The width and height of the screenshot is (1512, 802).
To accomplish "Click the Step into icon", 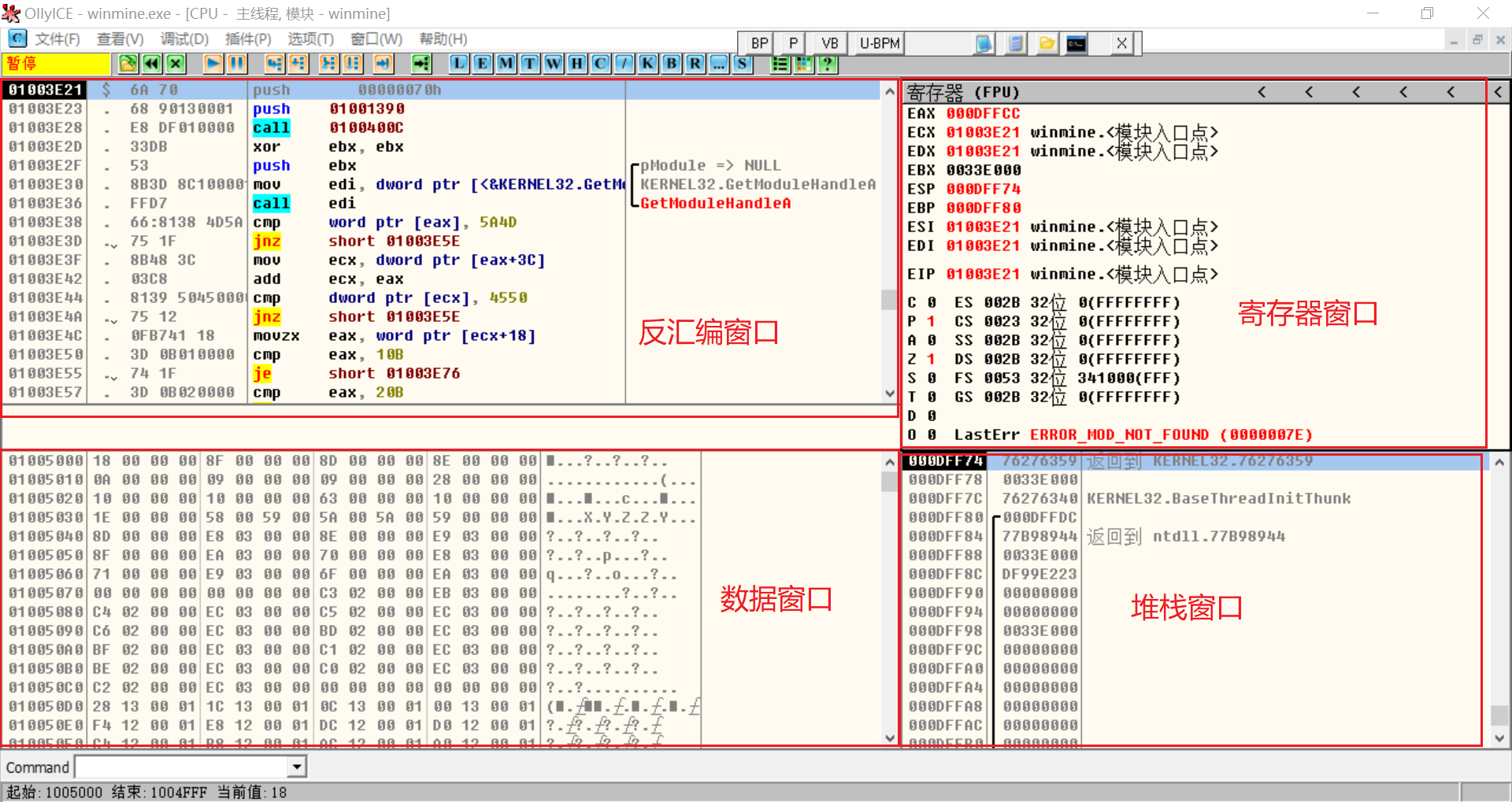I will 274,64.
